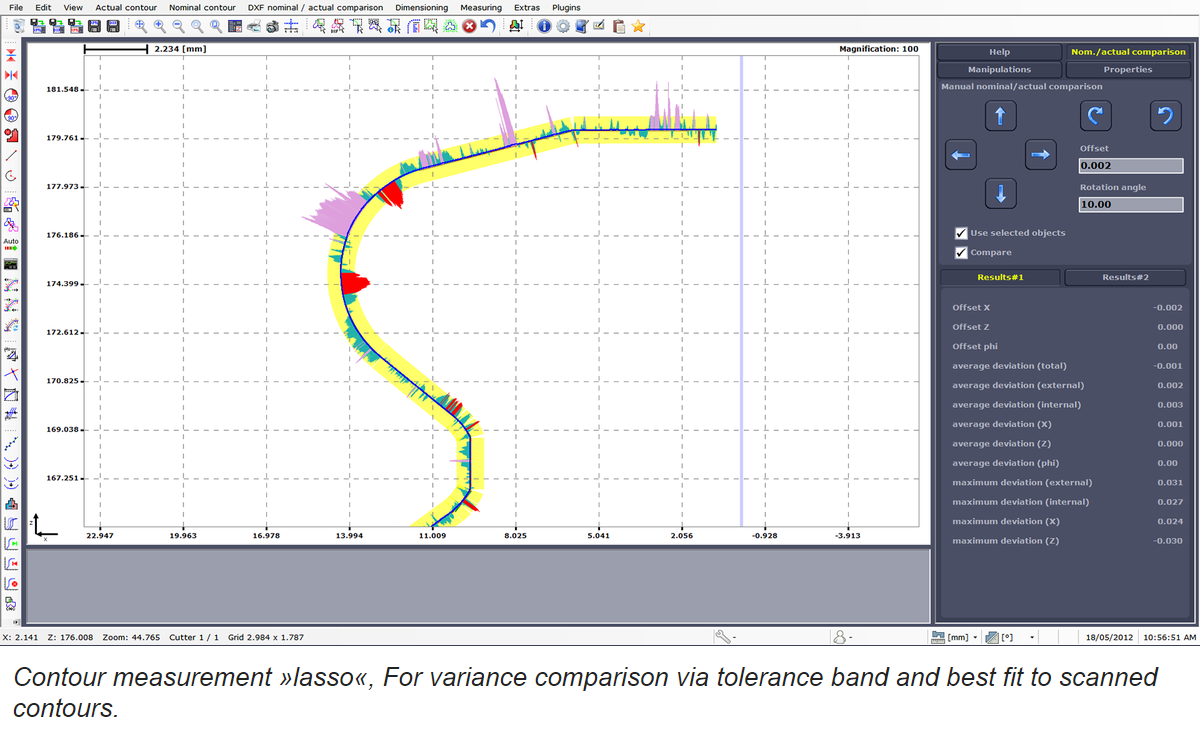This screenshot has width=1200, height=730.
Task: Click the red cancel X toolbar icon
Action: [x=469, y=26]
